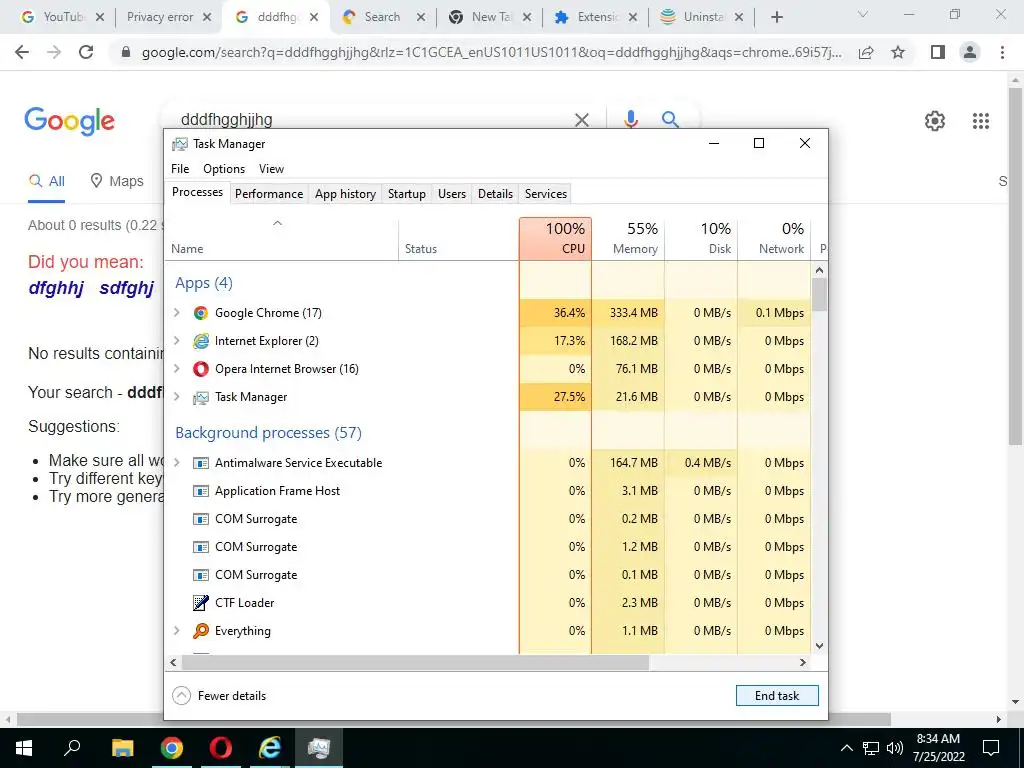Image resolution: width=1024 pixels, height=768 pixels.
Task: Open Google settings gear icon
Action: click(x=935, y=121)
